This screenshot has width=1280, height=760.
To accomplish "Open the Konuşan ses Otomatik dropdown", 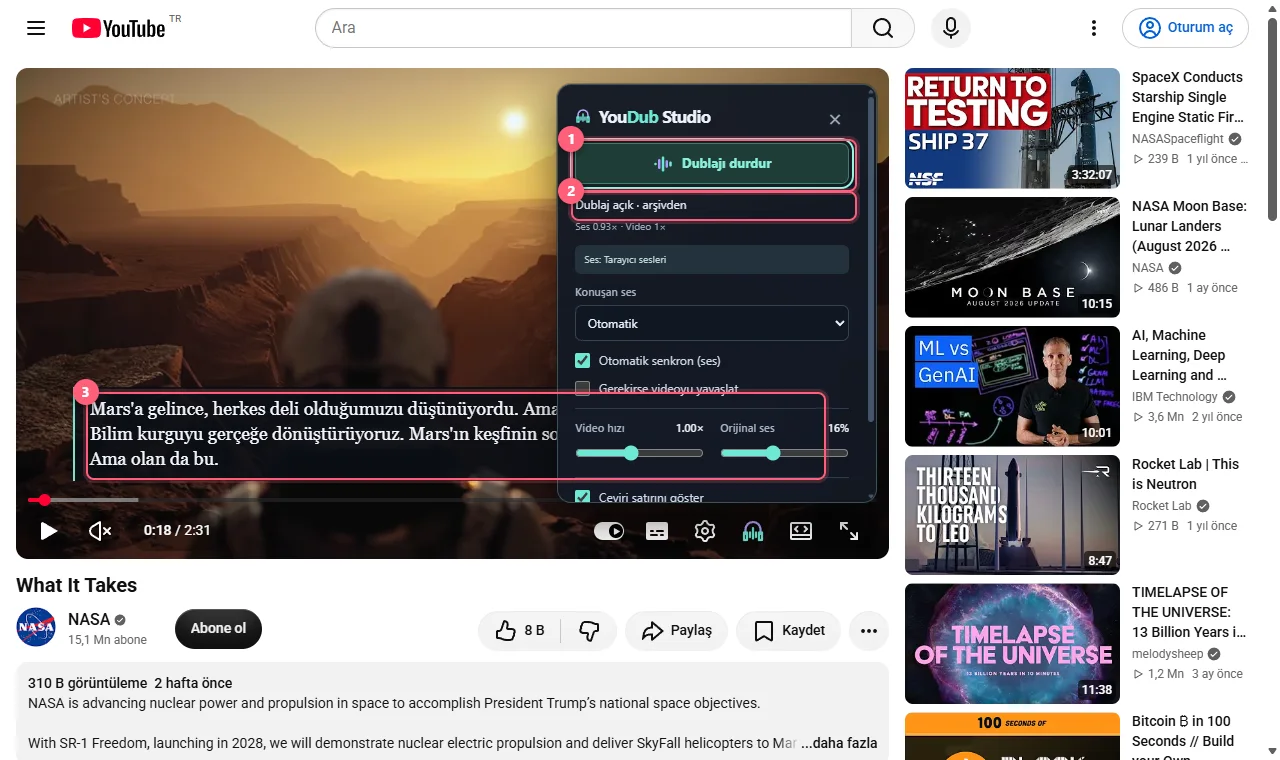I will point(712,324).
